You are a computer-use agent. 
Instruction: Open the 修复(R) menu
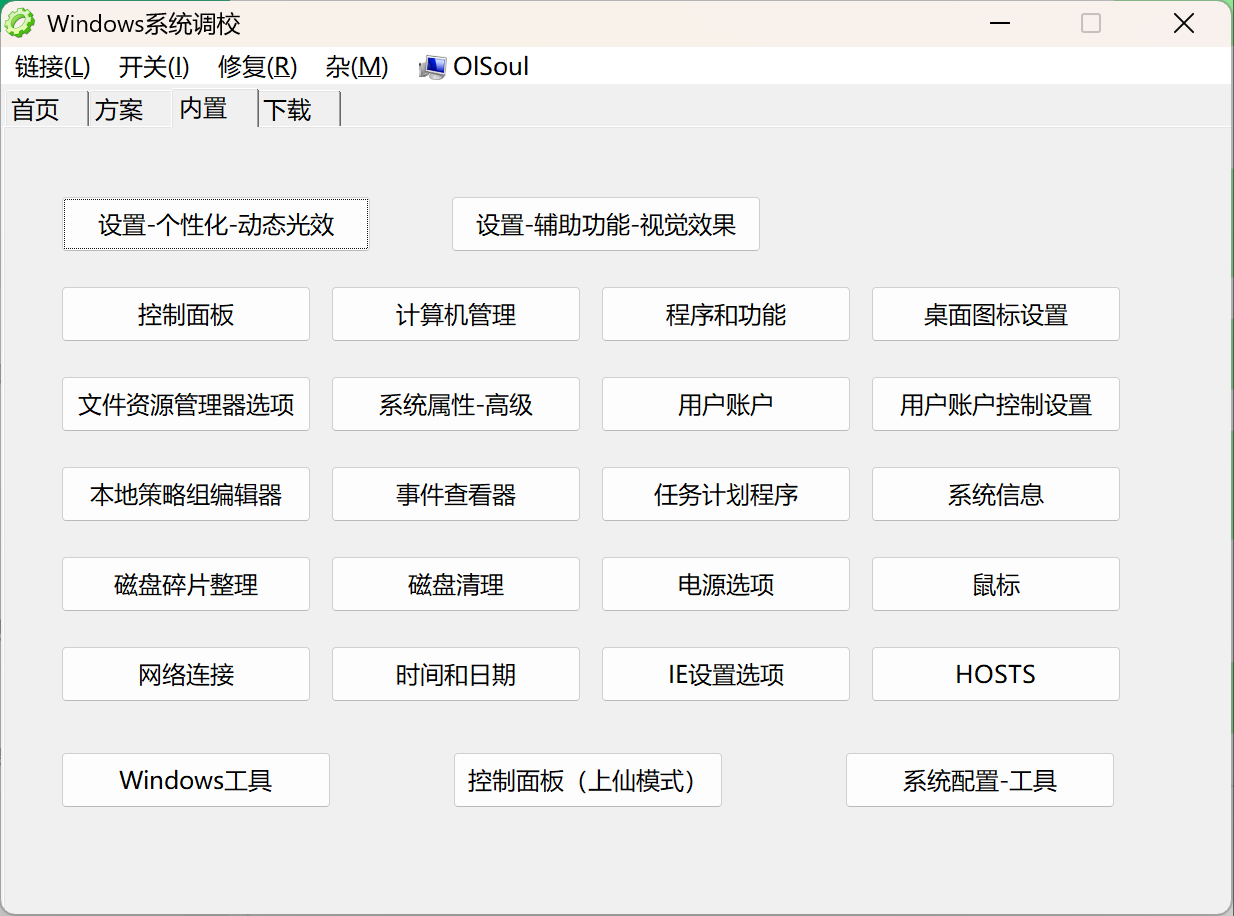257,67
